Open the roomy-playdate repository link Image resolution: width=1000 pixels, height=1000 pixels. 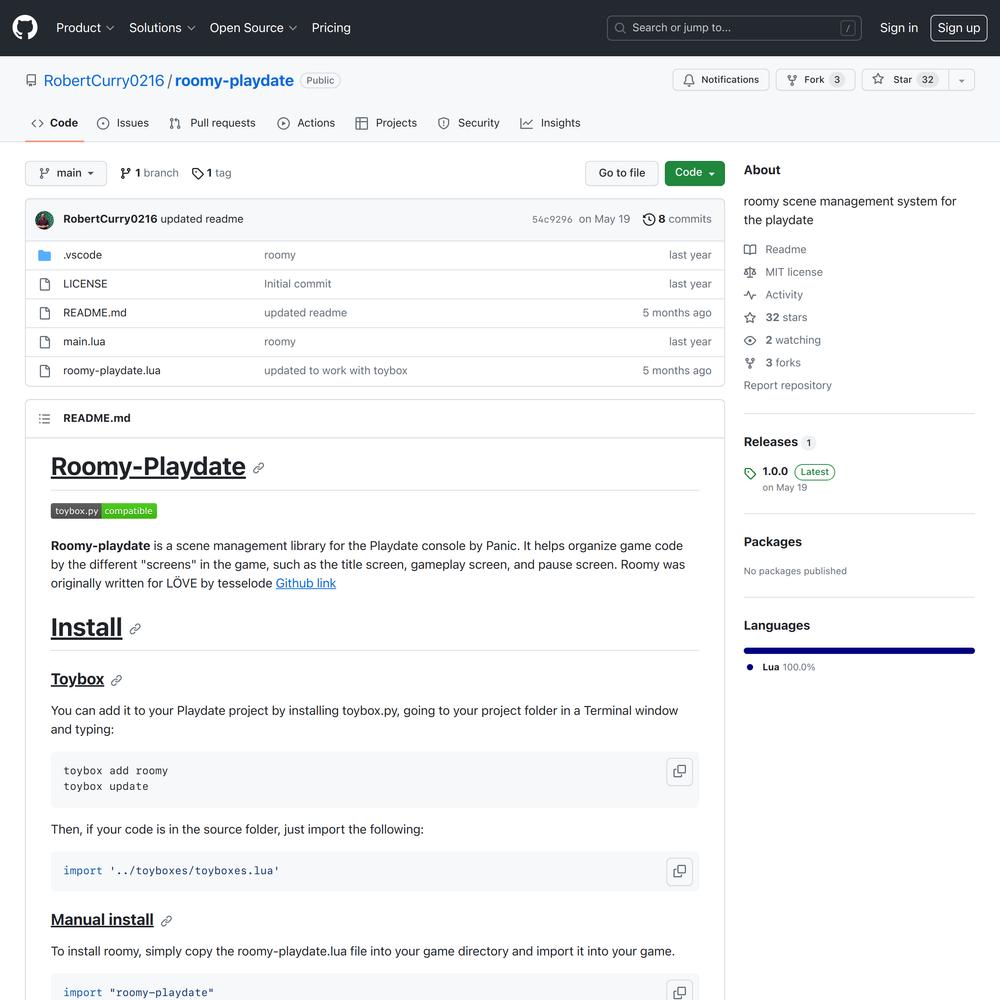pos(234,81)
